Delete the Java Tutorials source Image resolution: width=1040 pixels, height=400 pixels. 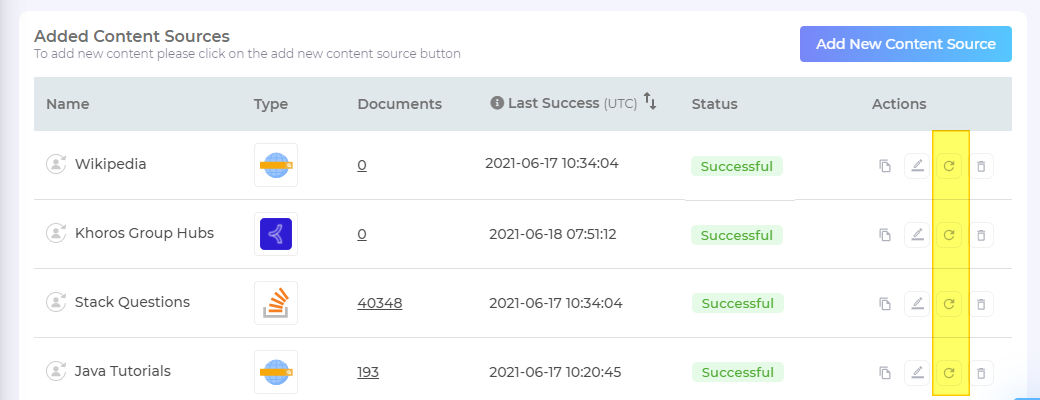pos(981,373)
